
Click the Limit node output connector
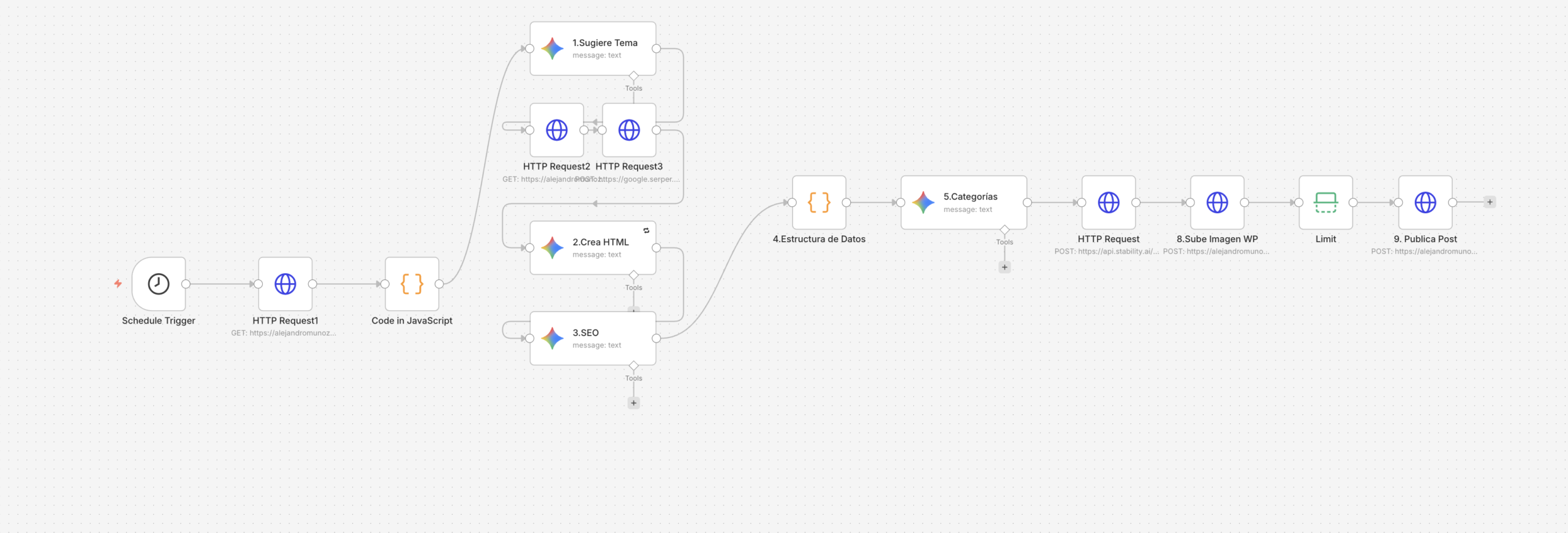(1353, 202)
